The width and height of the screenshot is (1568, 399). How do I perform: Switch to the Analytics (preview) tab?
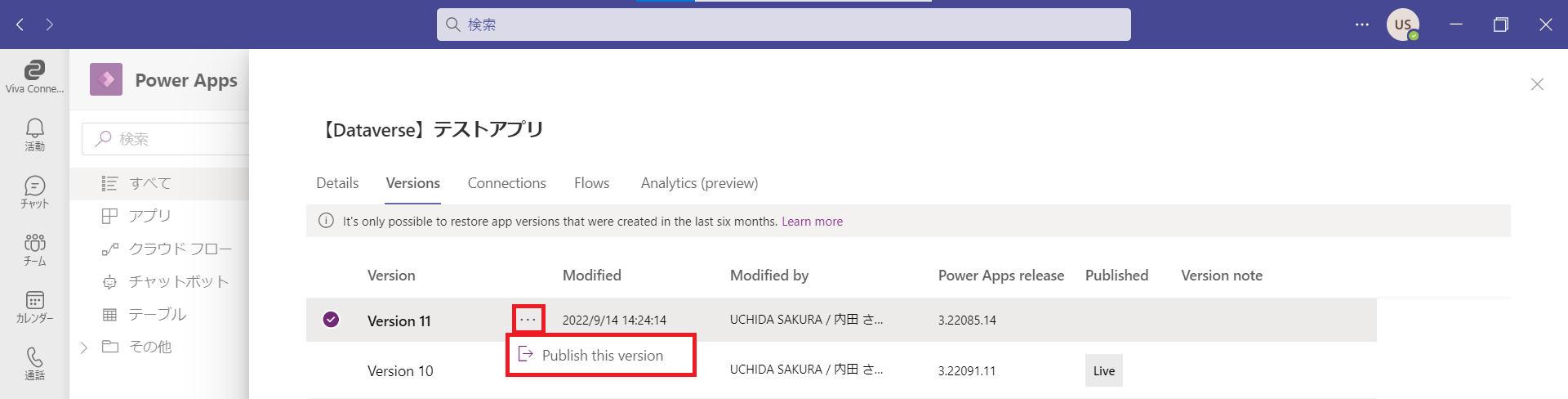(699, 183)
